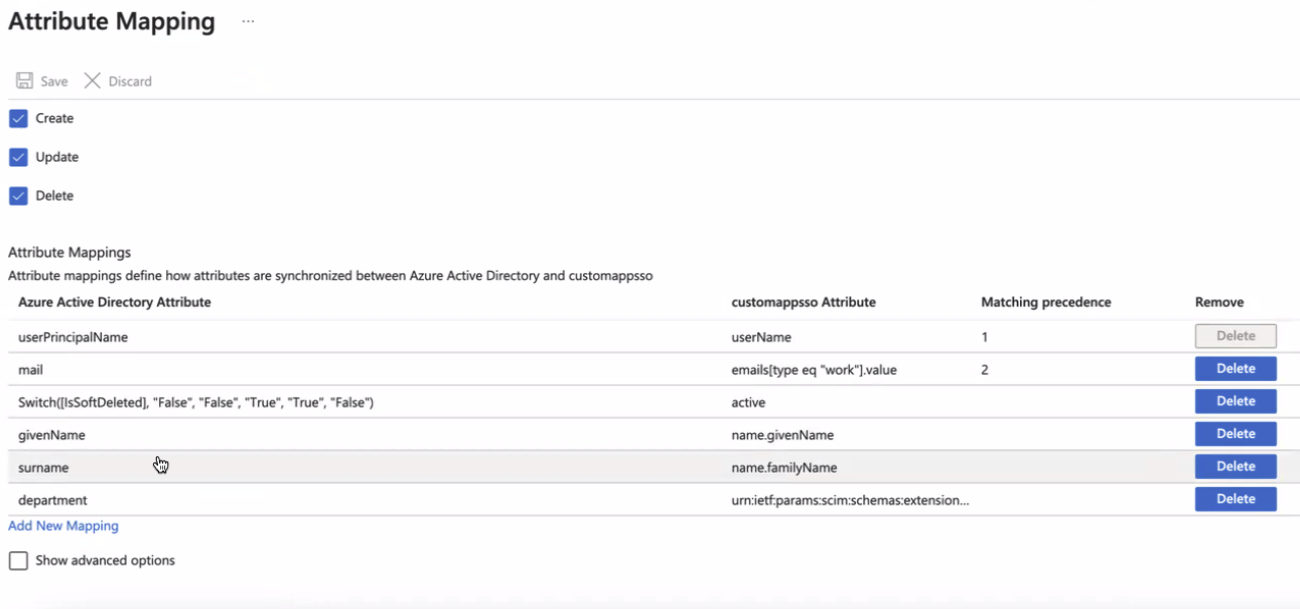Click the Remove column header
This screenshot has height=609, width=1300.
1219,302
